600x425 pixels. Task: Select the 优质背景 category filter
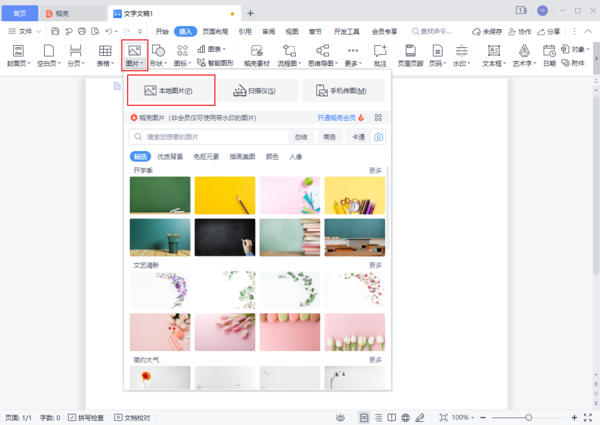click(x=170, y=156)
